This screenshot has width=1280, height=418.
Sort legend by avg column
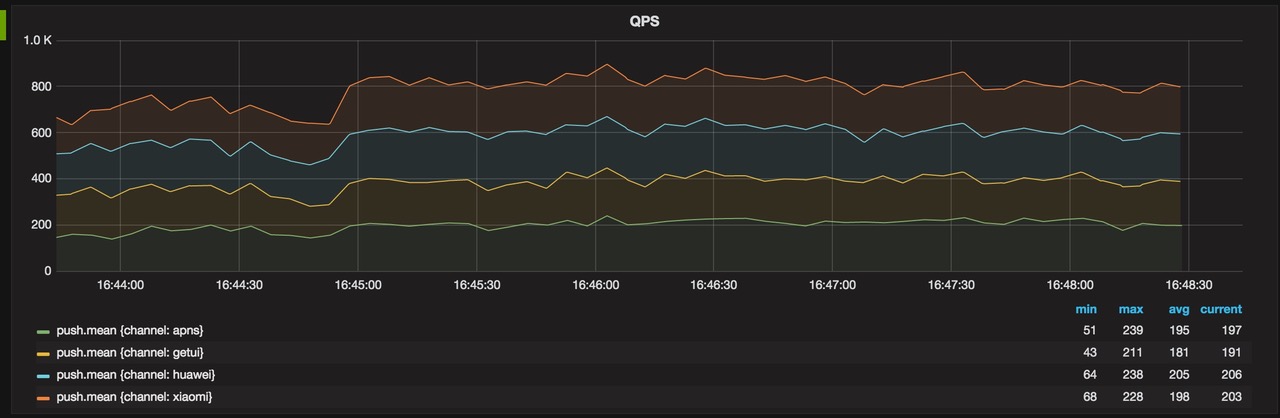[x=1179, y=309]
